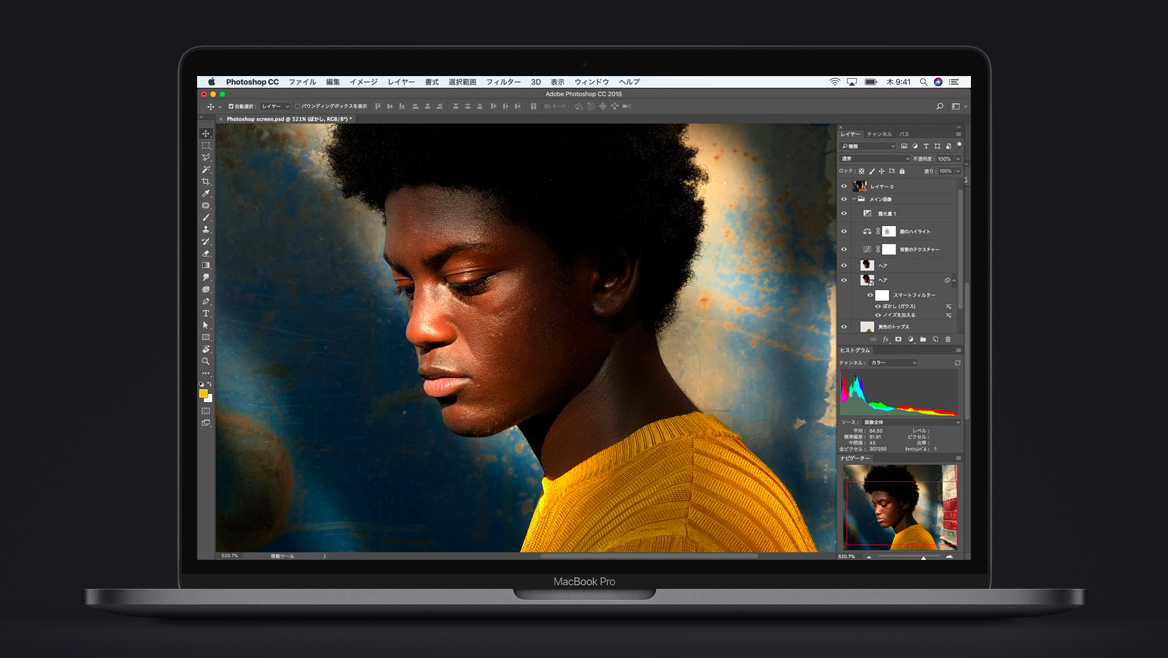Open the opacity 100% dropdown arrow
This screenshot has width=1168, height=658.
click(958, 159)
